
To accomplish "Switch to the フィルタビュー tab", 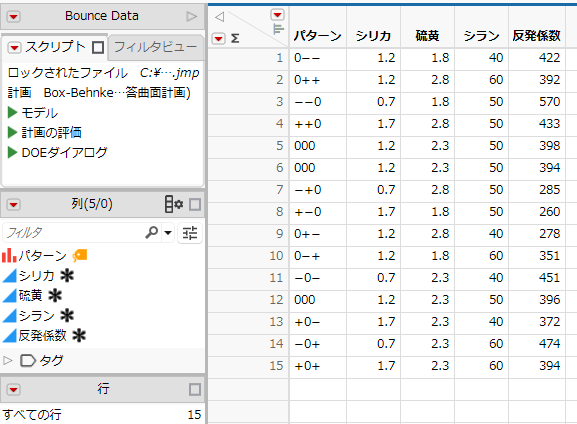I will point(155,47).
